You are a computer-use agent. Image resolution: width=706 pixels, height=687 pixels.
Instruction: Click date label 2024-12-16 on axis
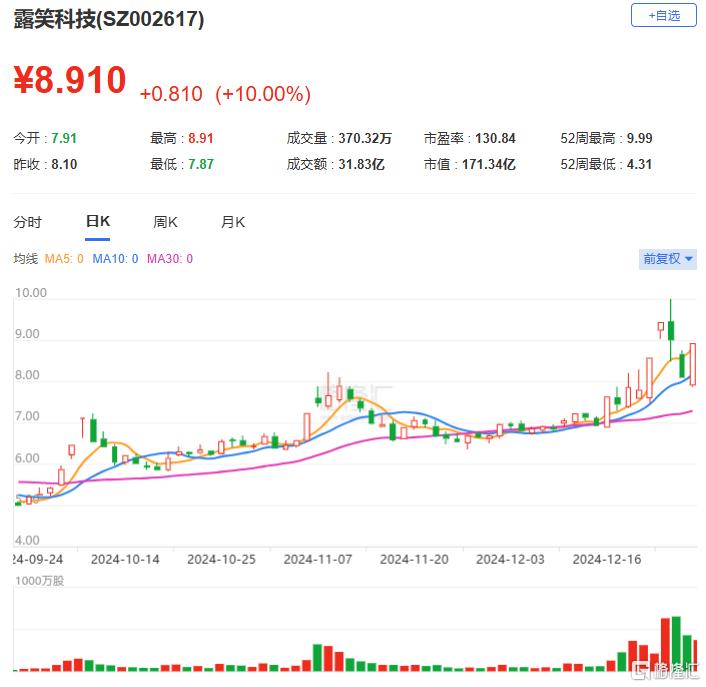click(x=607, y=560)
